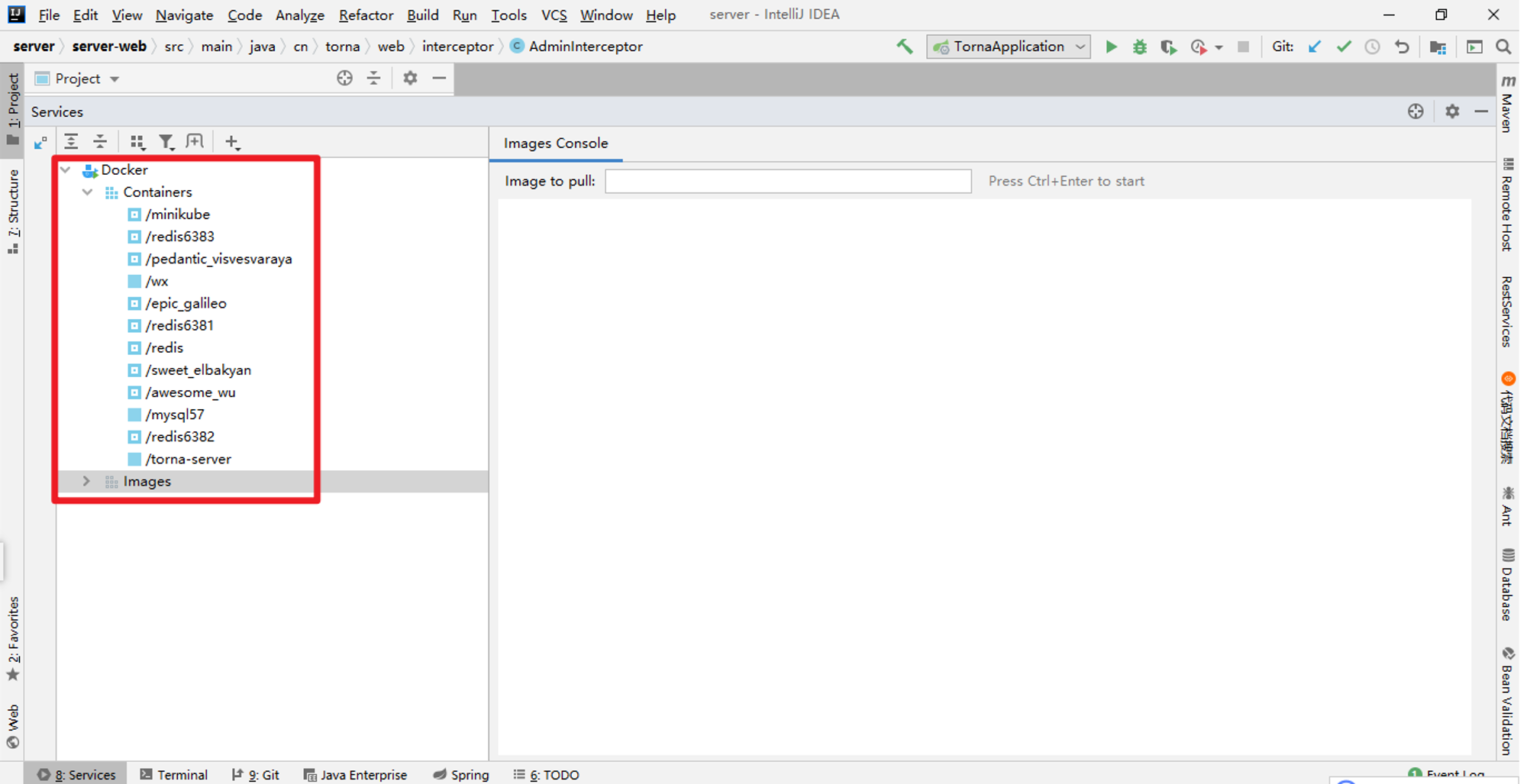Viewport: 1527px width, 784px height.
Task: Open the Project view dropdown
Action: (x=115, y=79)
